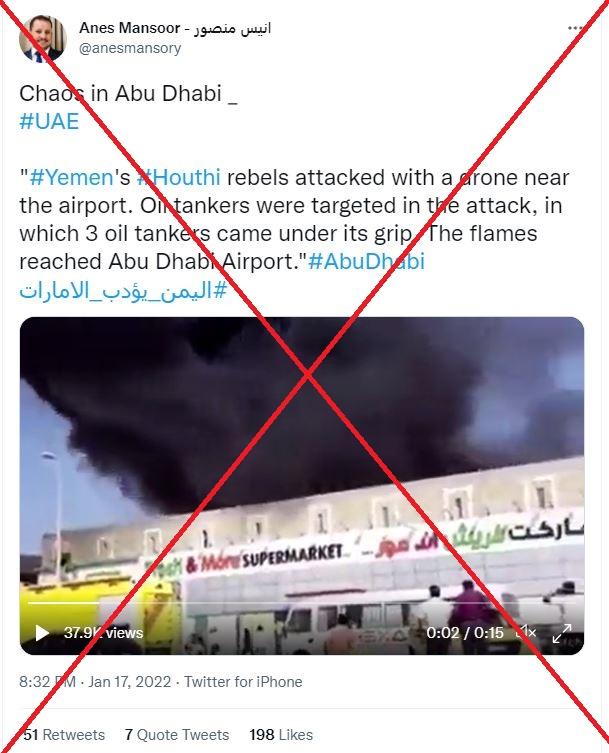
Task: Click the #UAE hashtag
Action: (49, 121)
